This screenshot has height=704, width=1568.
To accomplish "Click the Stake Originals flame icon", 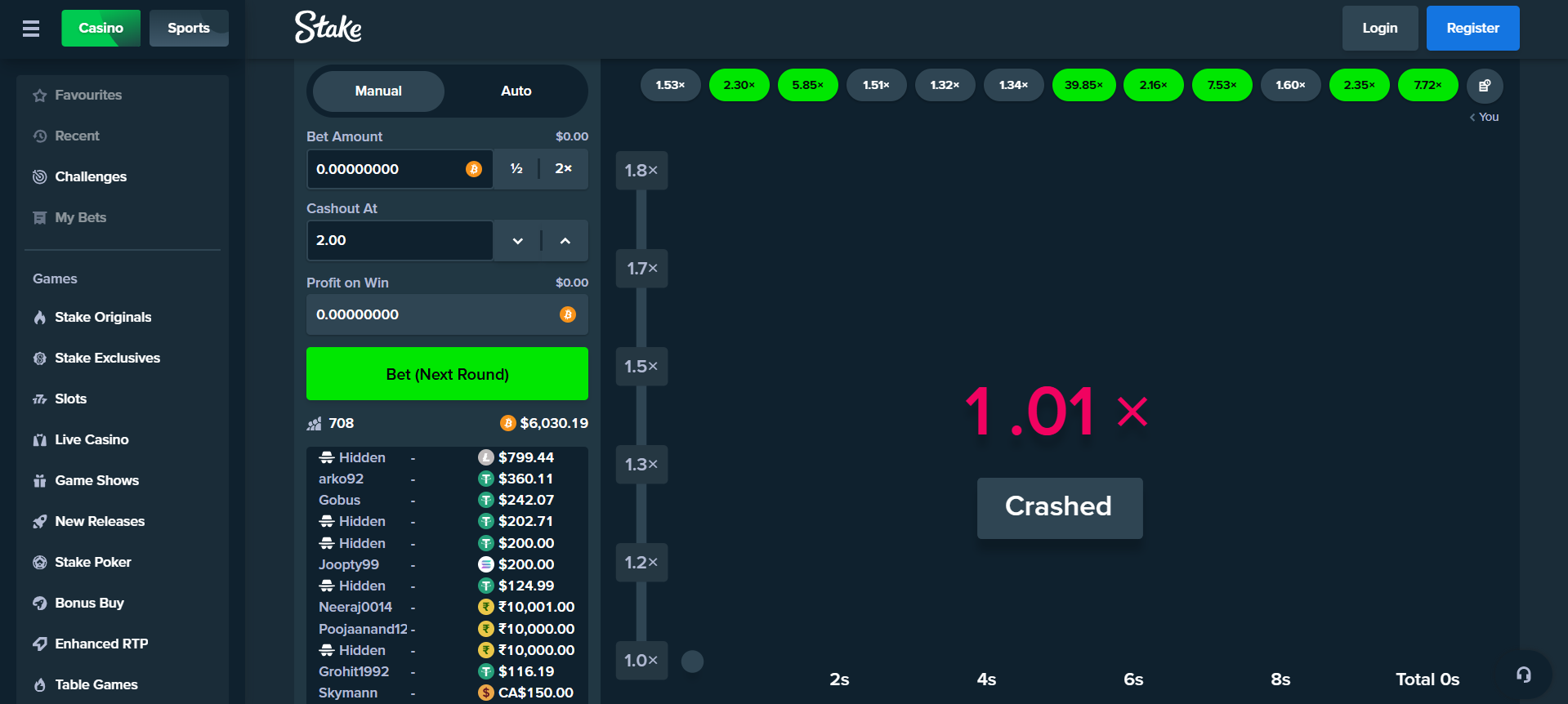I will [39, 318].
